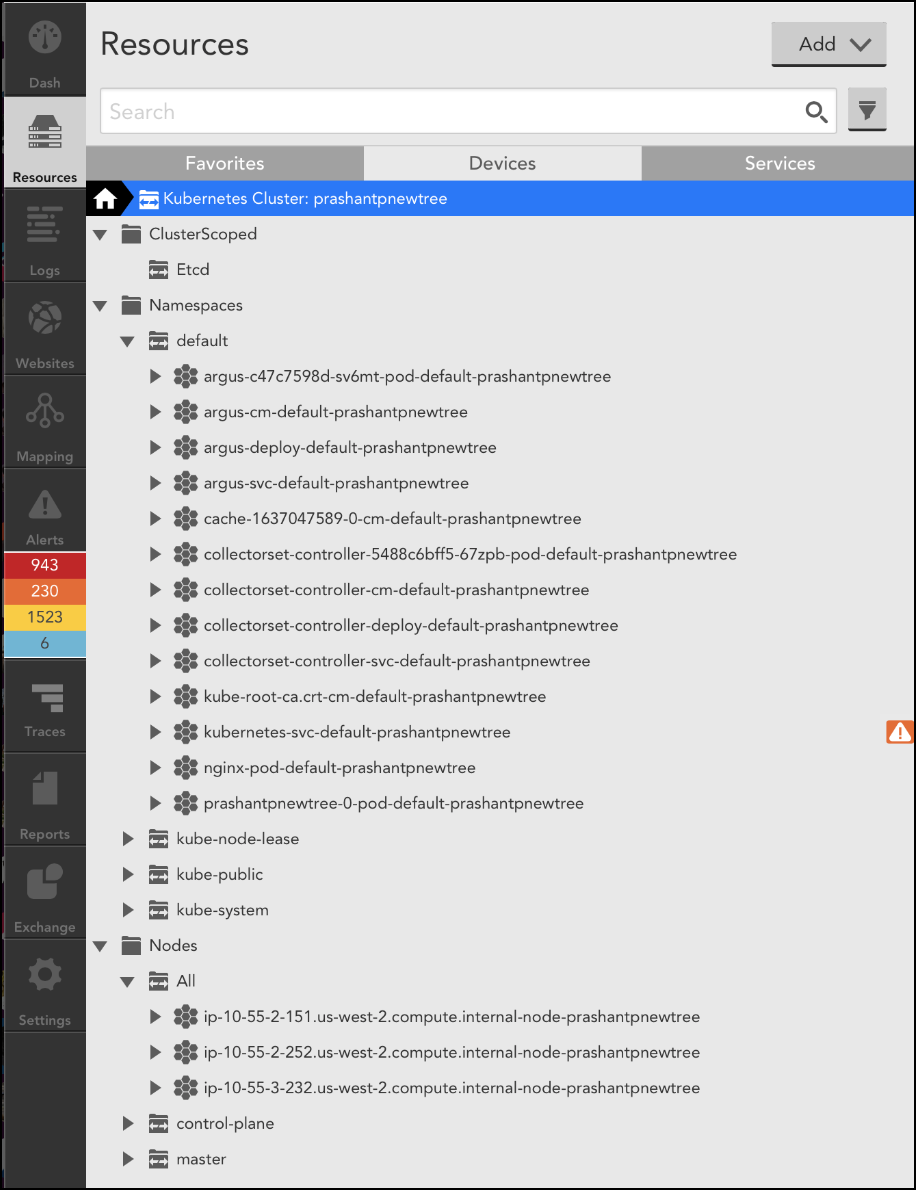Open Traces from the sidebar
Image resolution: width=916 pixels, height=1190 pixels.
tap(44, 700)
